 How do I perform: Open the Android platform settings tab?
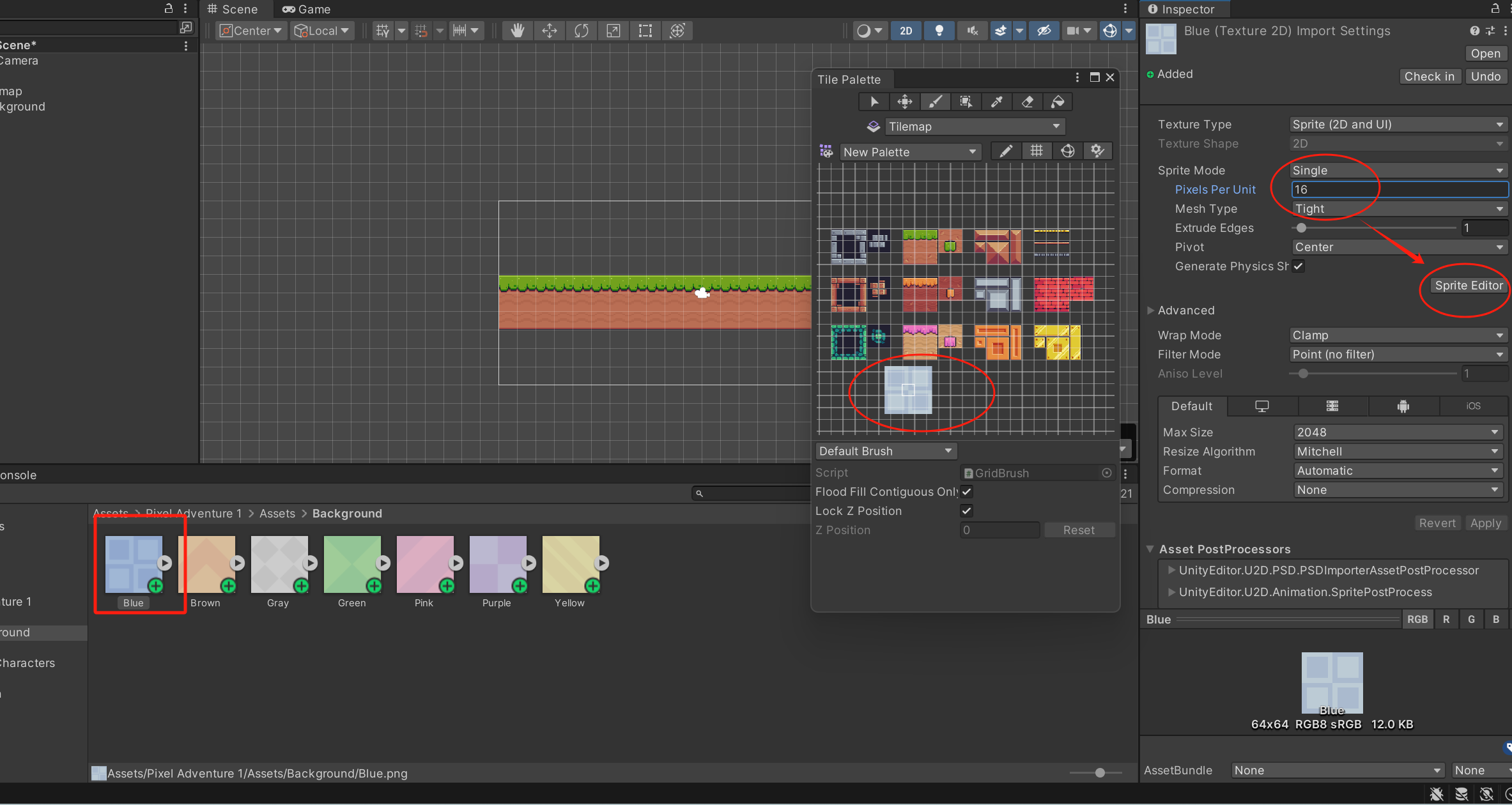[x=1403, y=406]
